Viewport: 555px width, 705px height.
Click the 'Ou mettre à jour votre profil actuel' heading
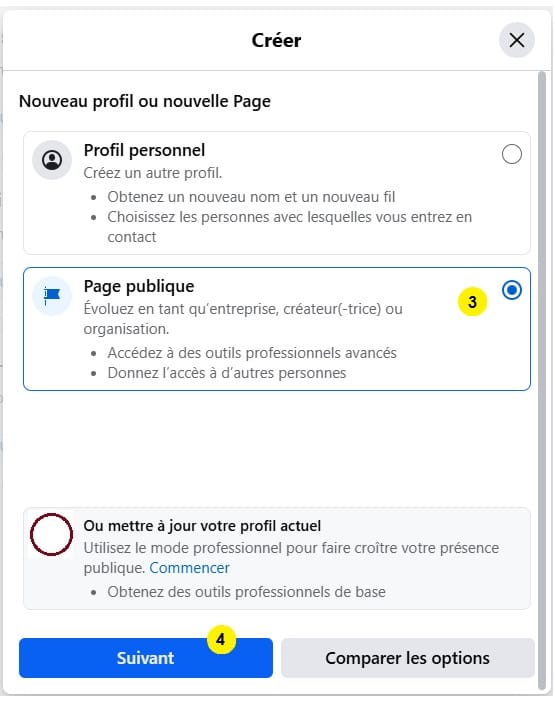pyautogui.click(x=202, y=526)
